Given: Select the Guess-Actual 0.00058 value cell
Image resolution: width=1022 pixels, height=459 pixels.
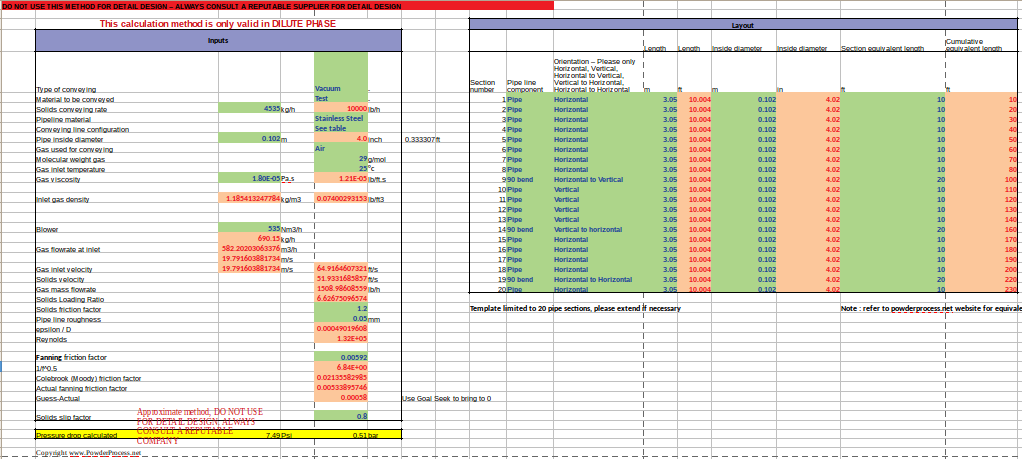Looking at the screenshot, I should click(341, 398).
